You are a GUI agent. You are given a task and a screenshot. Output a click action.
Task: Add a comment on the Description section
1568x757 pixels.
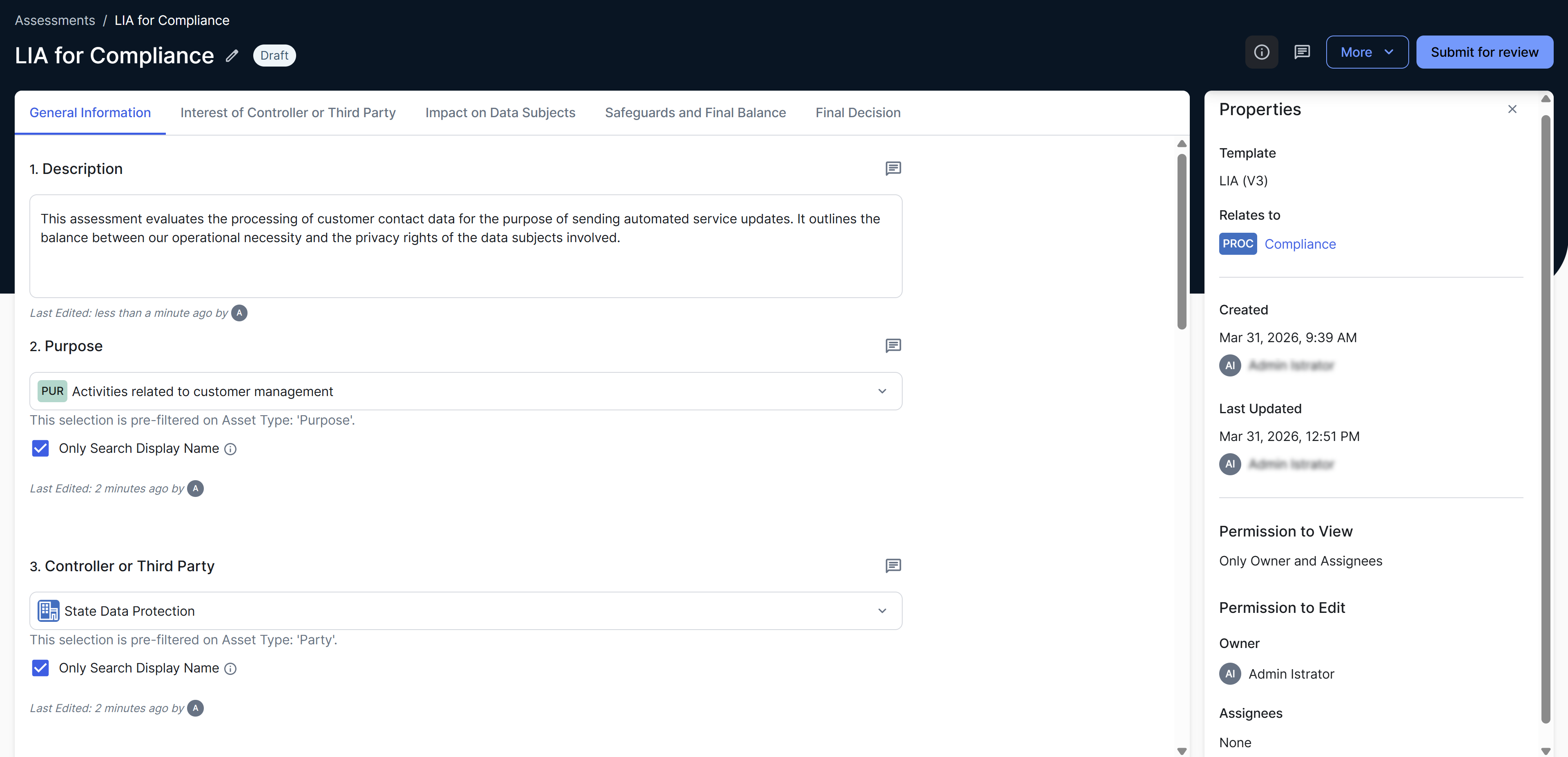click(x=893, y=169)
